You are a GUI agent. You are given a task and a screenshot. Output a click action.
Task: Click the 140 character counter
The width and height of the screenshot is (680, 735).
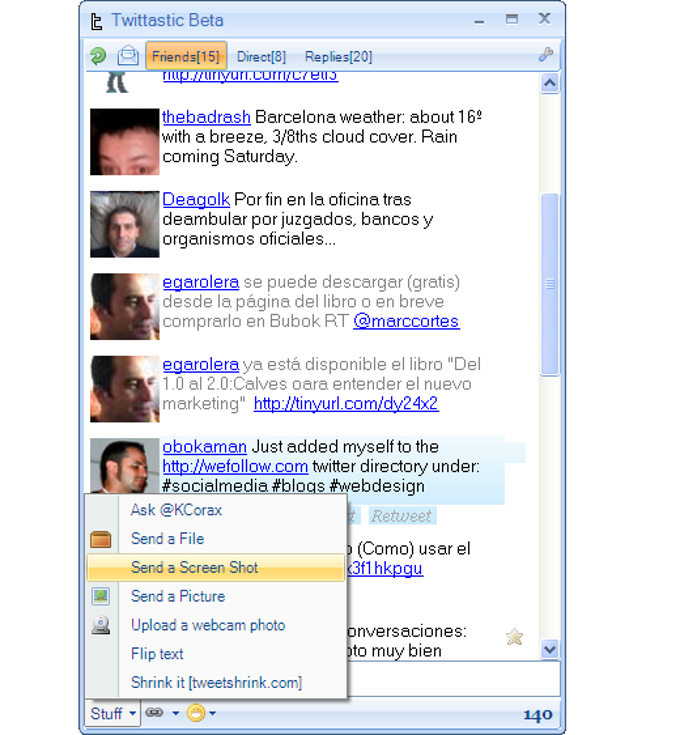tap(538, 714)
